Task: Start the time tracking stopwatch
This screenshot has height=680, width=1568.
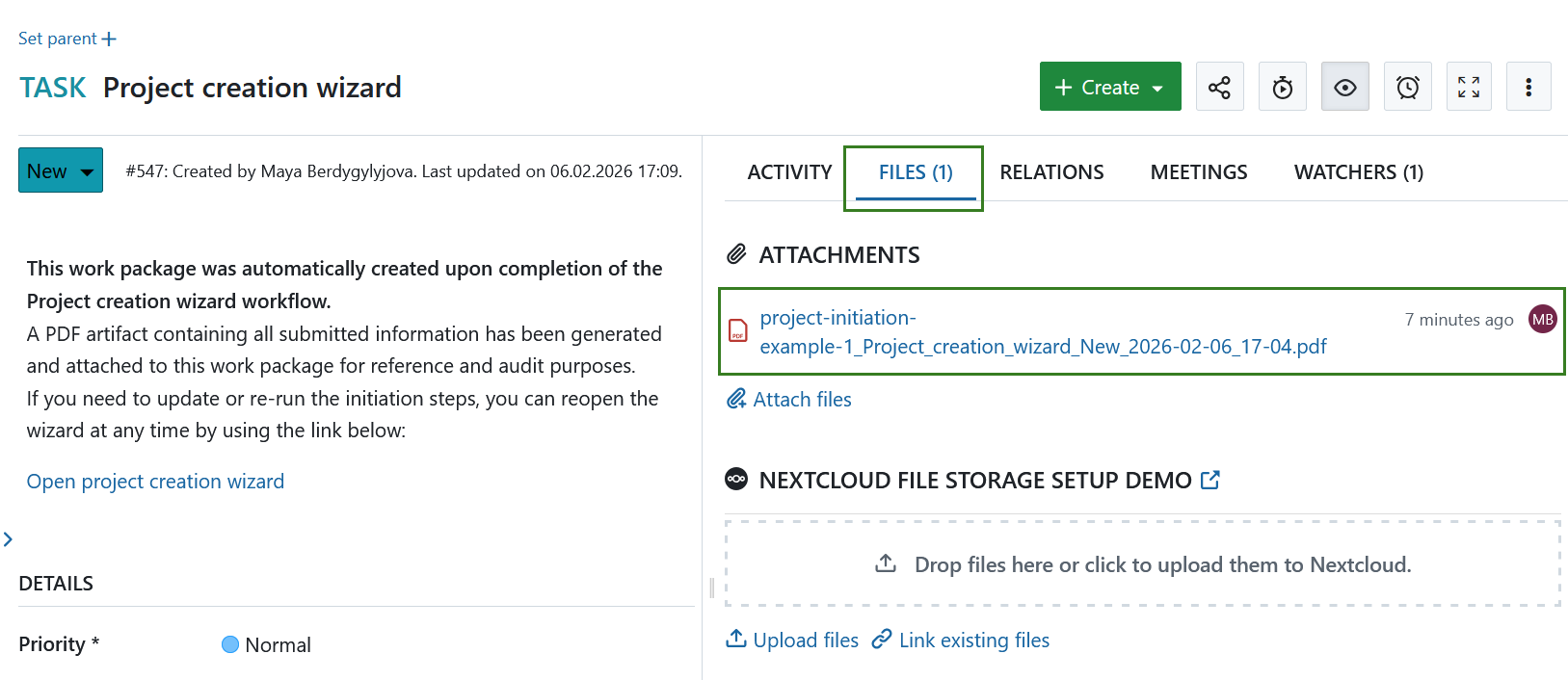Action: [1282, 88]
